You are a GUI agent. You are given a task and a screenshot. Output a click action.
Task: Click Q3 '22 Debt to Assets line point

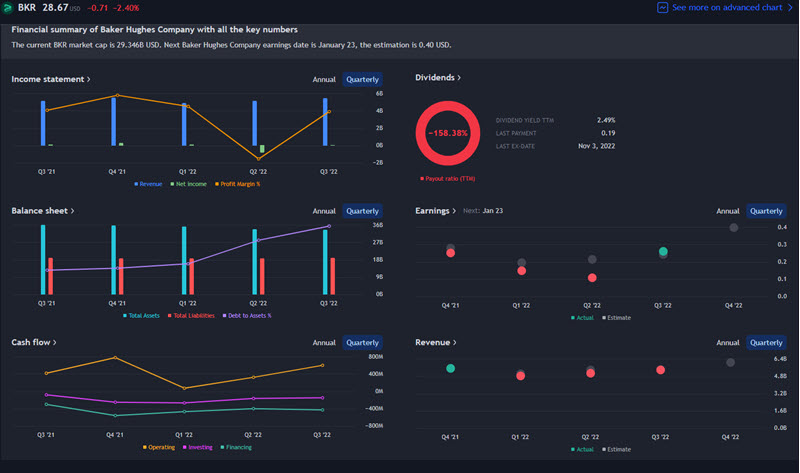(x=329, y=226)
